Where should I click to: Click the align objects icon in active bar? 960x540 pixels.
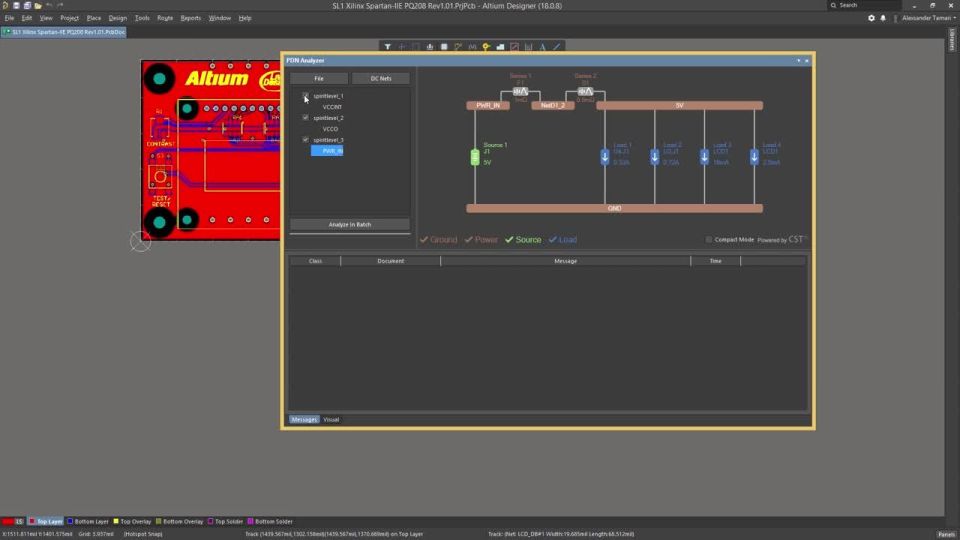coord(430,47)
